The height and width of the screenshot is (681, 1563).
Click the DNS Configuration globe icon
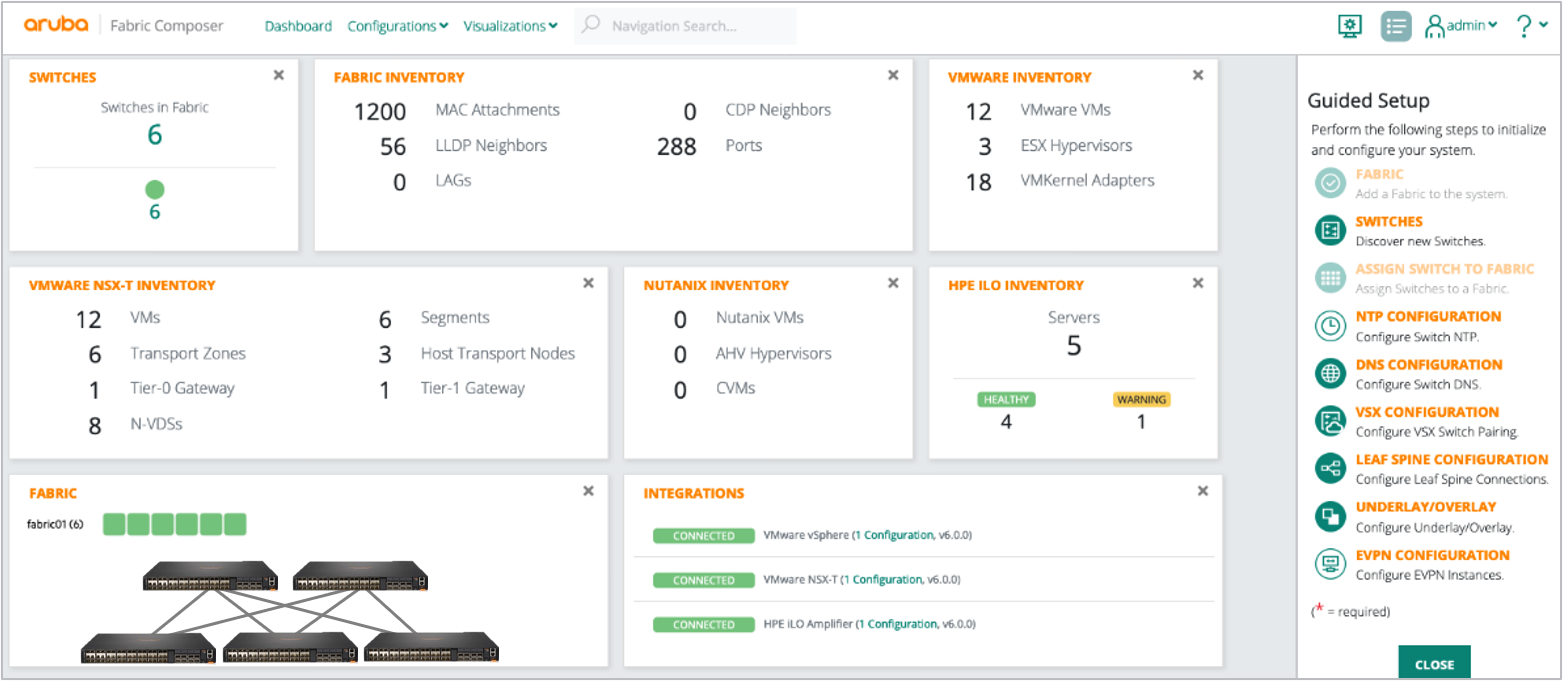click(1330, 374)
